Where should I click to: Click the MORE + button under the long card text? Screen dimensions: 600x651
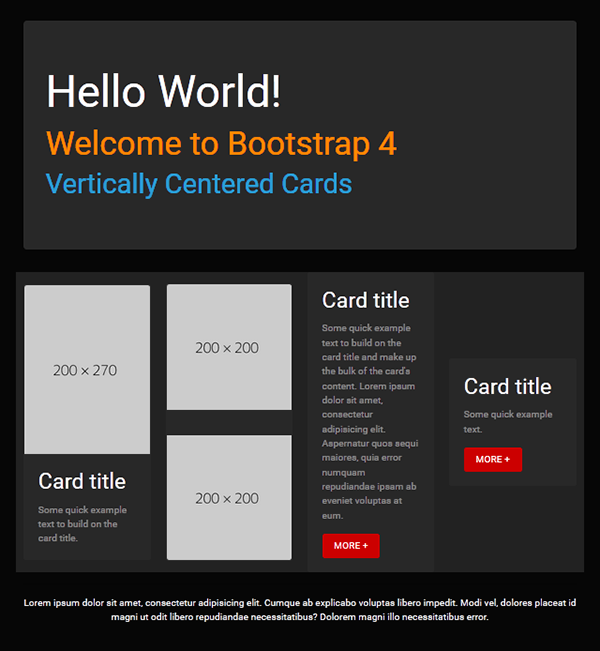tap(351, 546)
